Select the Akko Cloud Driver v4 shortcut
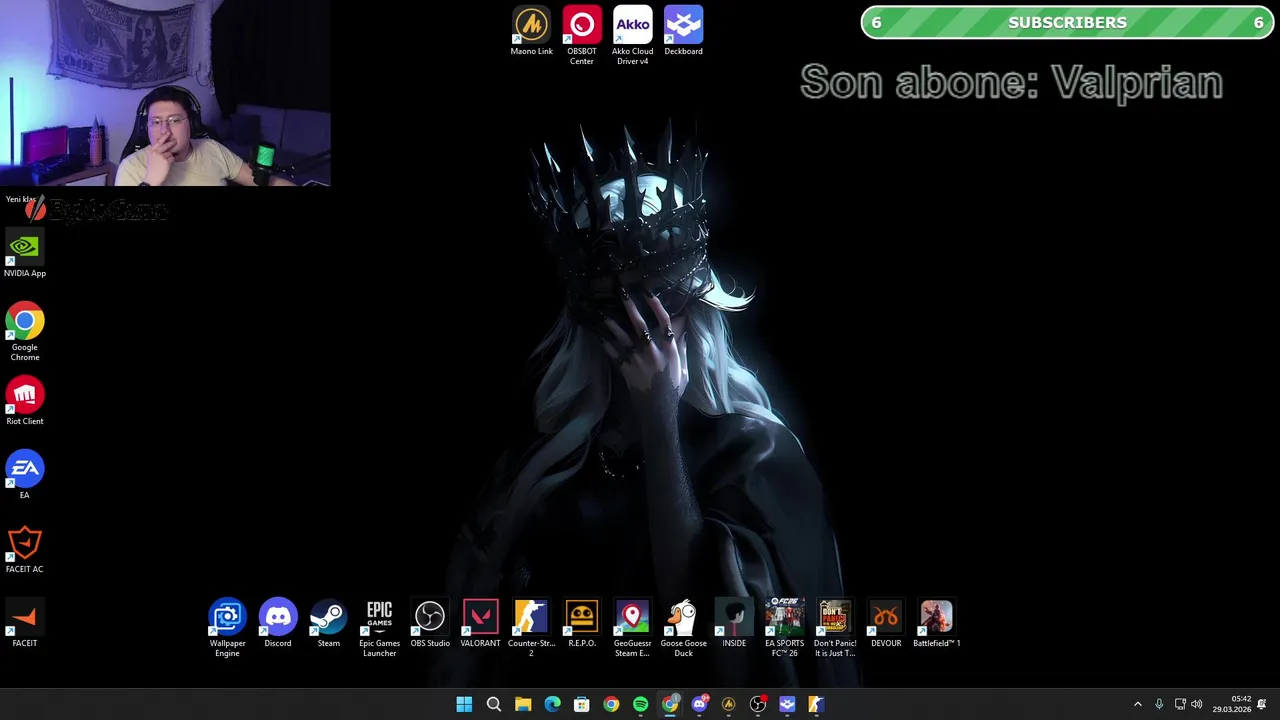Screen dimensions: 1280x720 [632, 36]
